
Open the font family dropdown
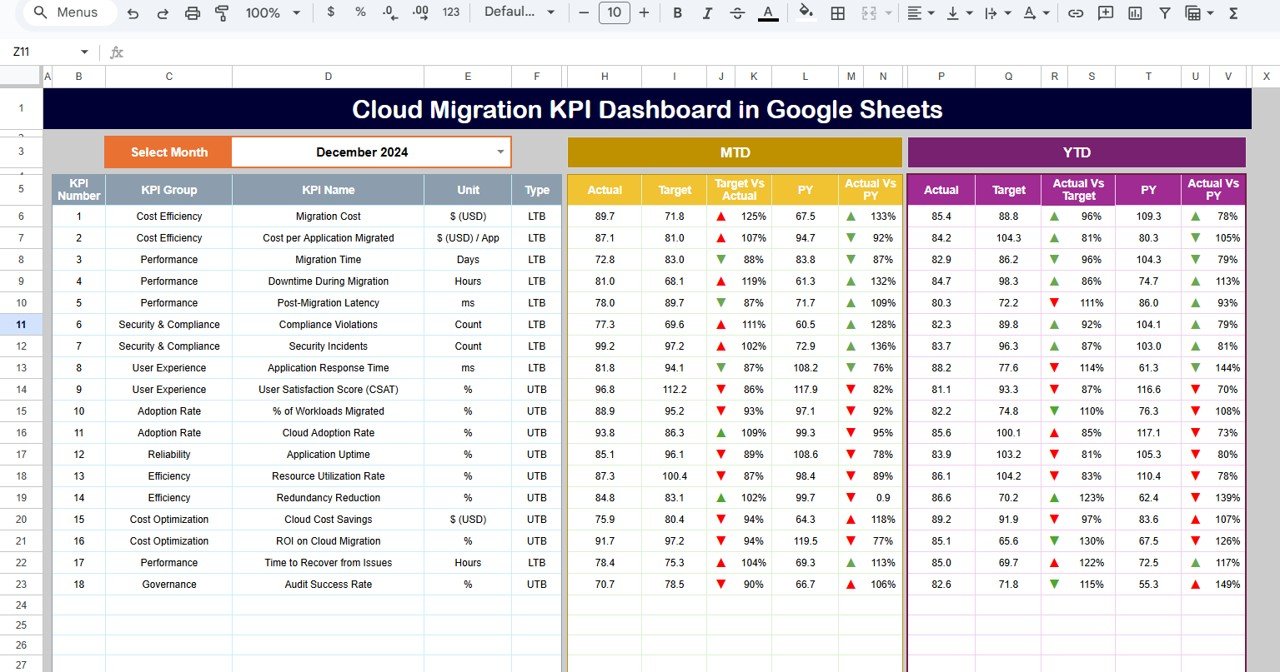coord(518,13)
